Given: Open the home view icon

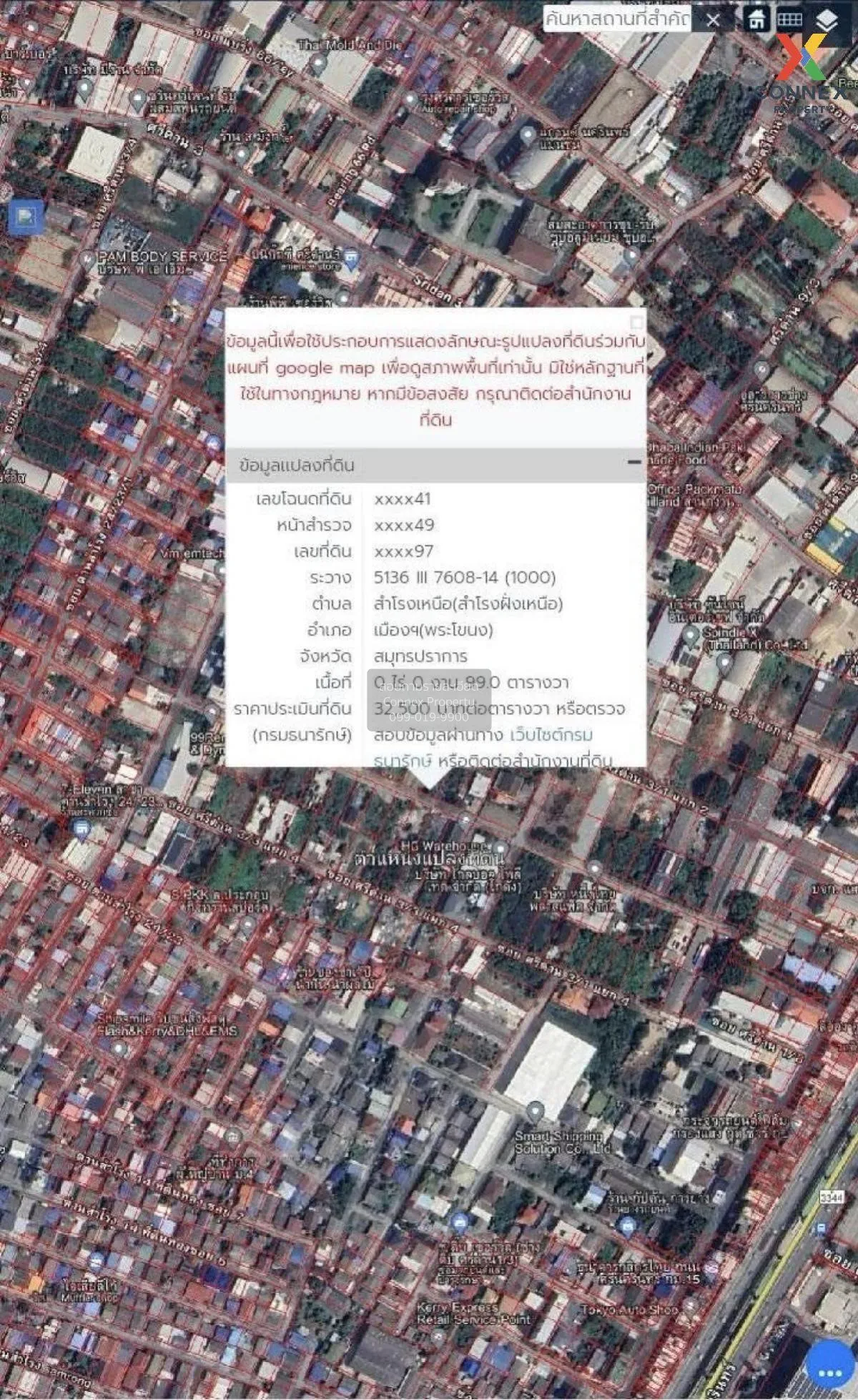Looking at the screenshot, I should (x=757, y=19).
